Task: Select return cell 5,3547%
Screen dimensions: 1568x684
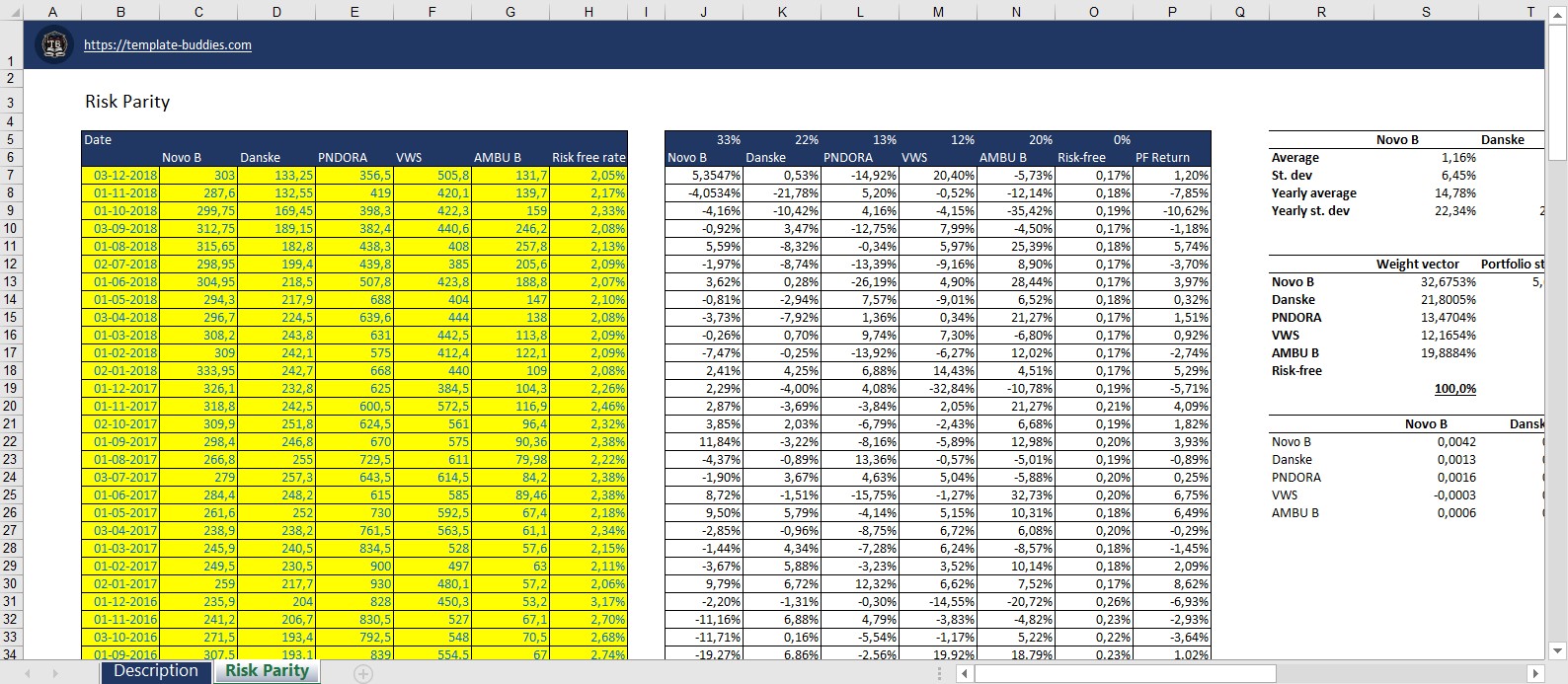Action: [703, 176]
